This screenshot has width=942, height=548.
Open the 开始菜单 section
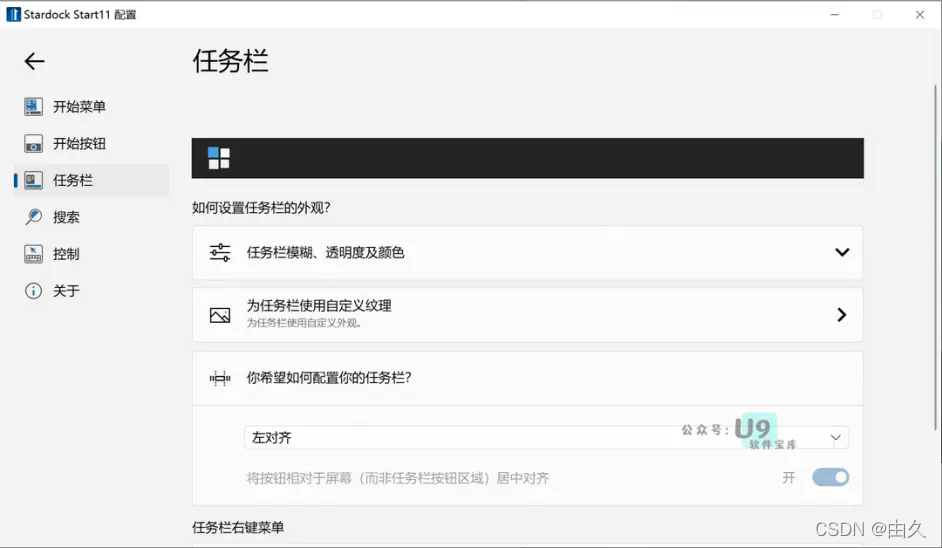[91, 106]
